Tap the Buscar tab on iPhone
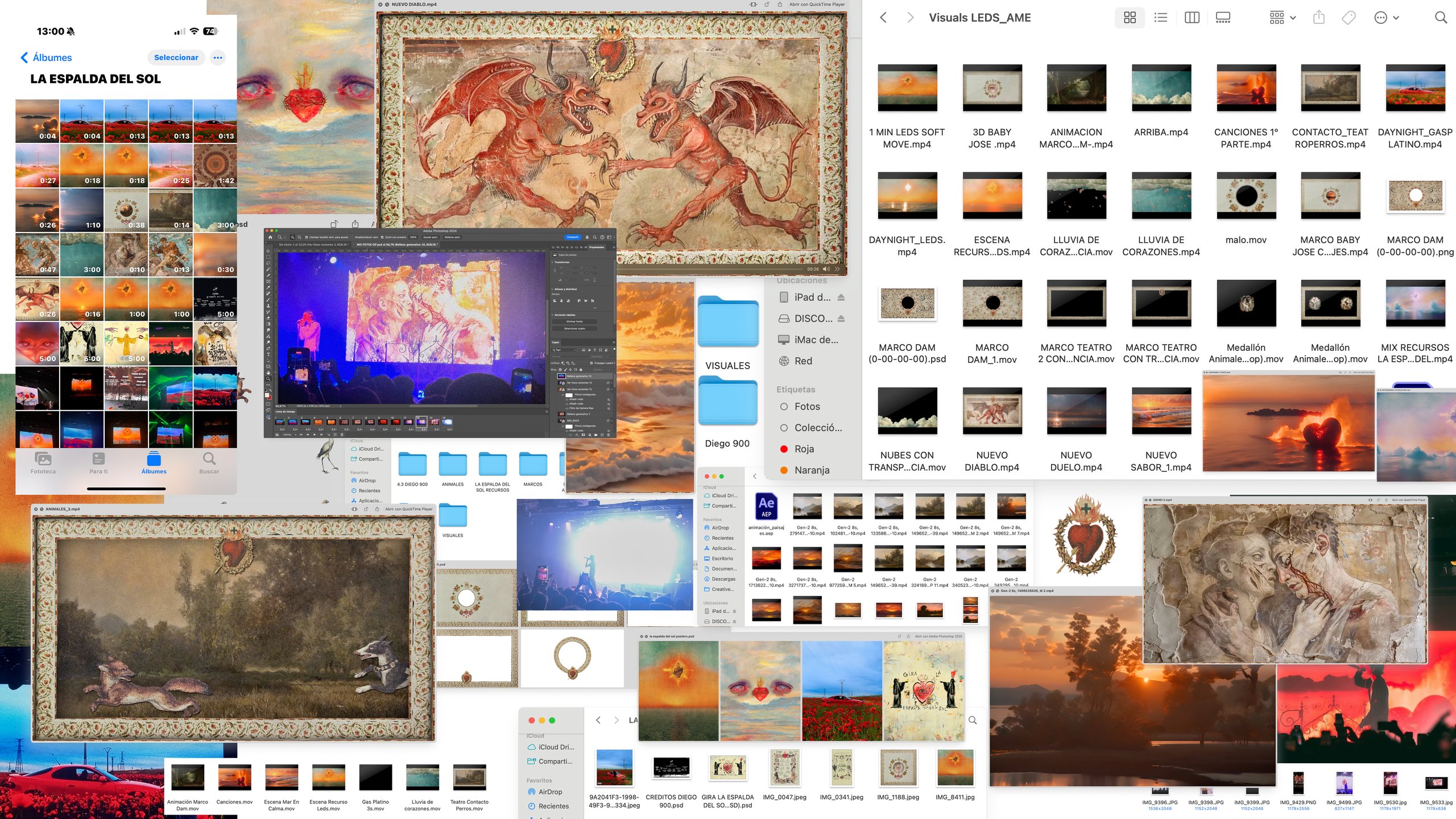Image resolution: width=1456 pixels, height=819 pixels. pyautogui.click(x=209, y=463)
